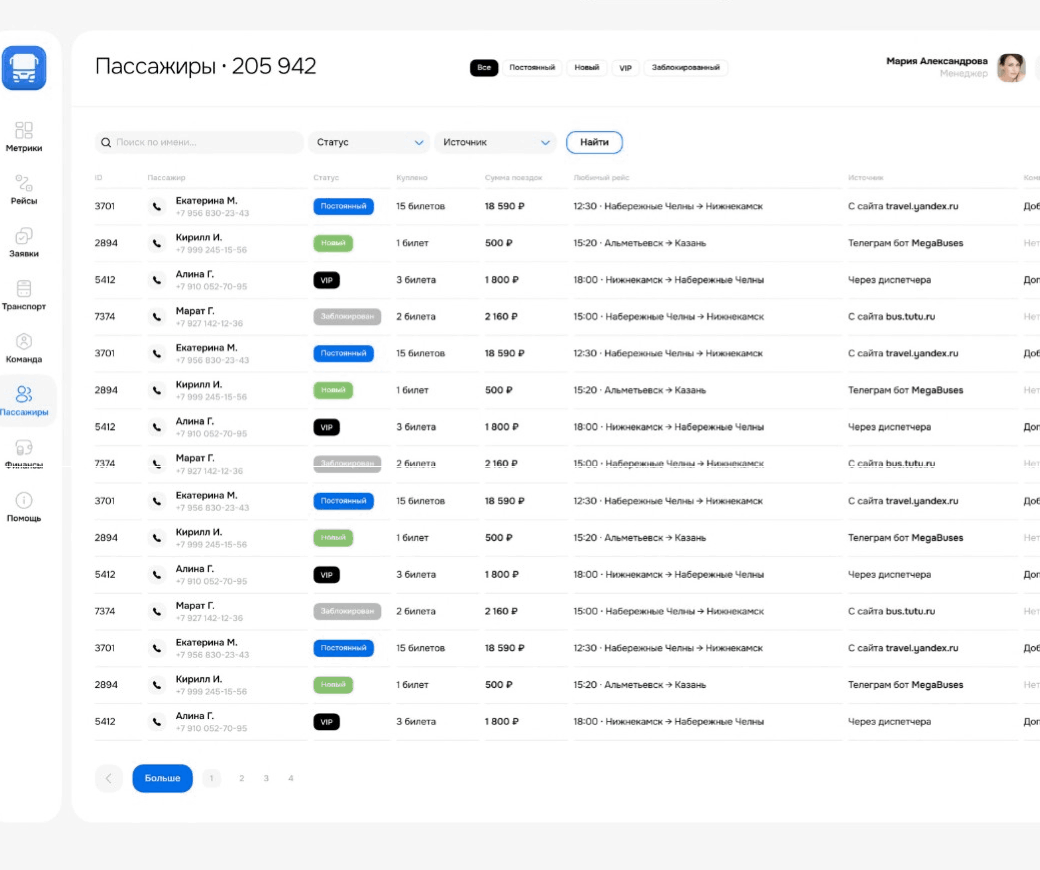Click phone icon for first Алина Г.
Image resolution: width=1040 pixels, height=870 pixels.
click(x=157, y=280)
